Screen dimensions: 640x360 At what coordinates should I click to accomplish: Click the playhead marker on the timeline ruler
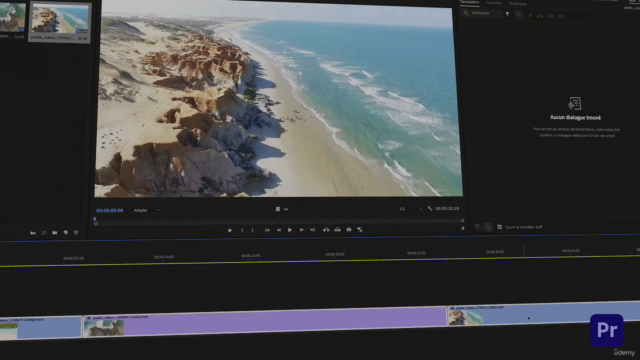(524, 250)
